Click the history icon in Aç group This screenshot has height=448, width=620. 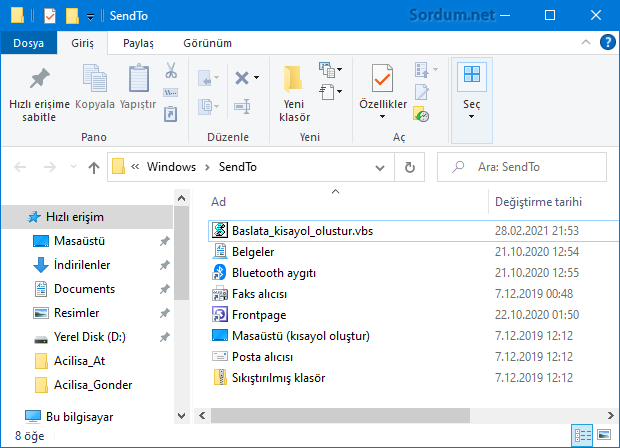coord(421,114)
